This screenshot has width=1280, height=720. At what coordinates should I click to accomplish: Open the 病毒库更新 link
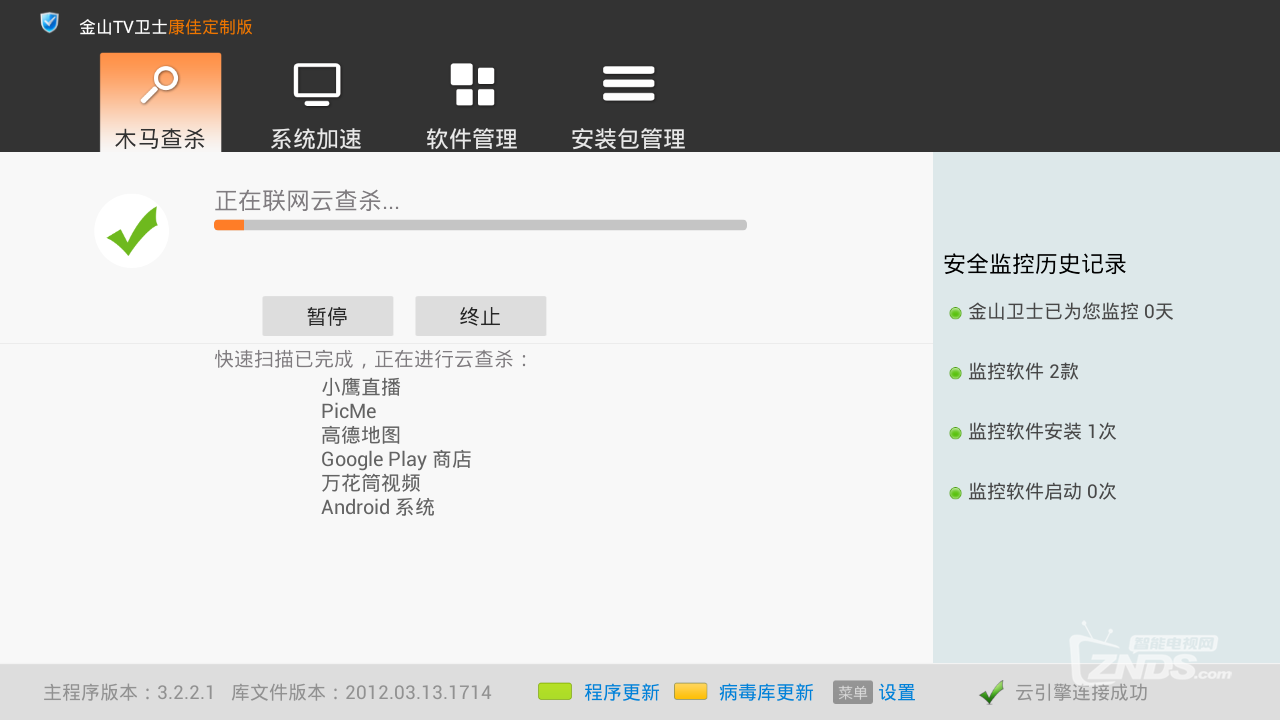766,692
